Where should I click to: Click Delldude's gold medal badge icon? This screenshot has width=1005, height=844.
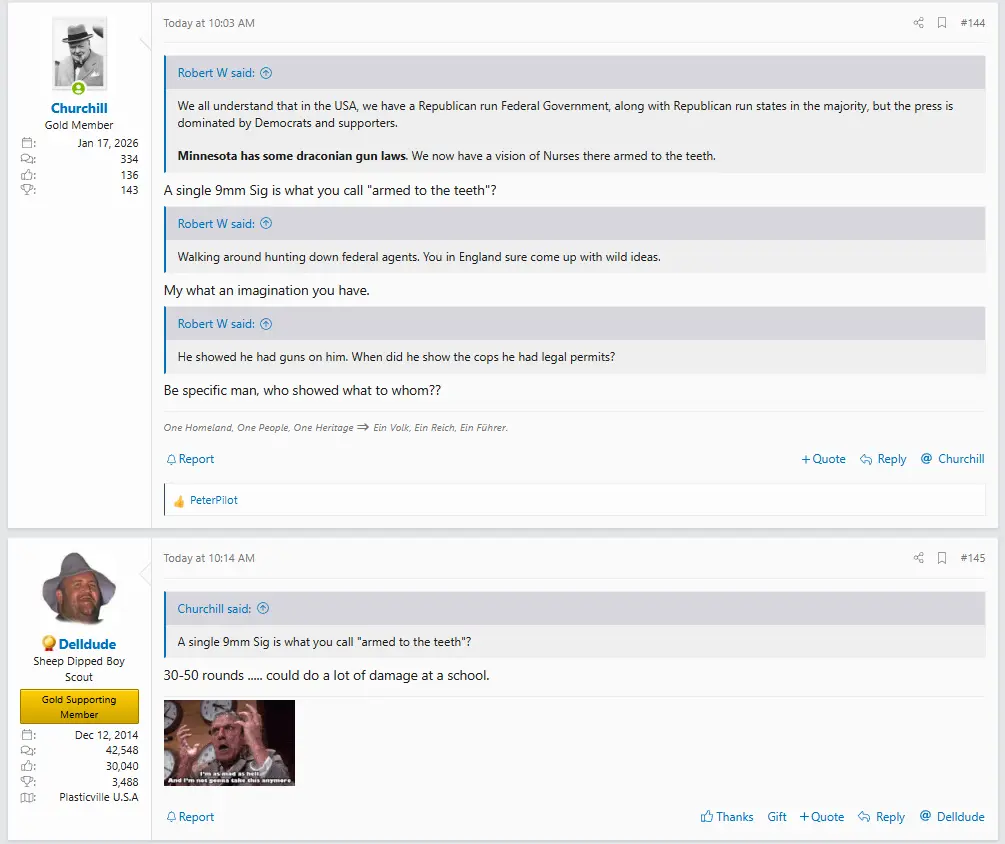[49, 643]
